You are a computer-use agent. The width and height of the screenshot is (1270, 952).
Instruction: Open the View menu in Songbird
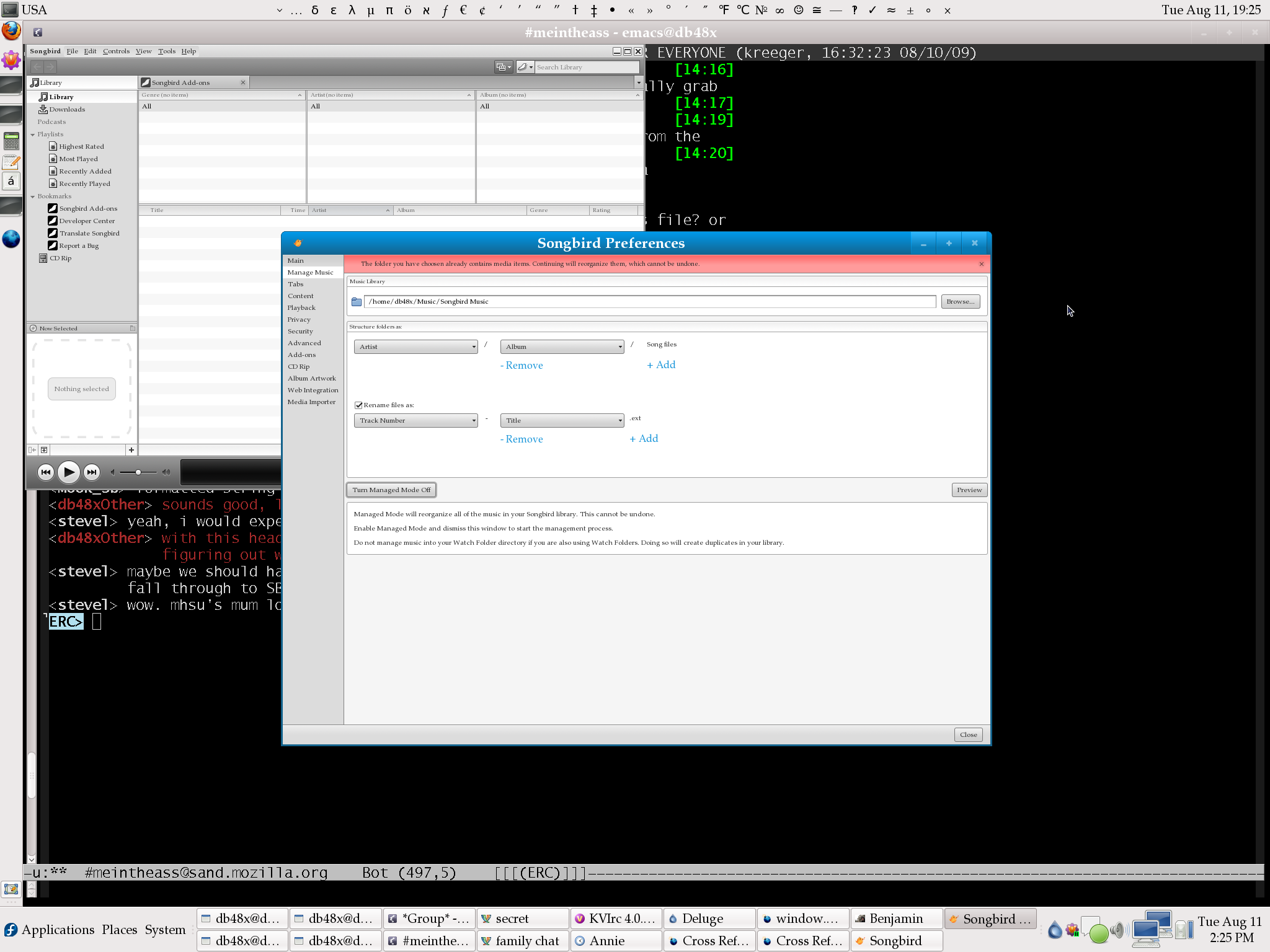pos(144,51)
